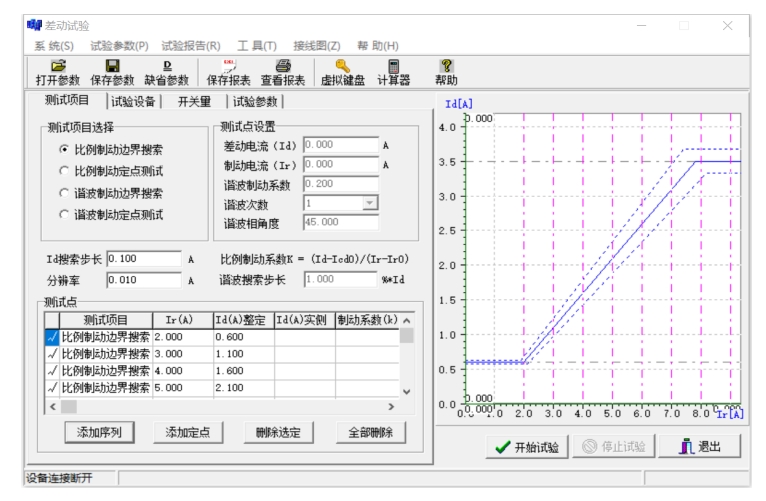
Task: Switch to the 开关量 tab
Action: [x=194, y=101]
